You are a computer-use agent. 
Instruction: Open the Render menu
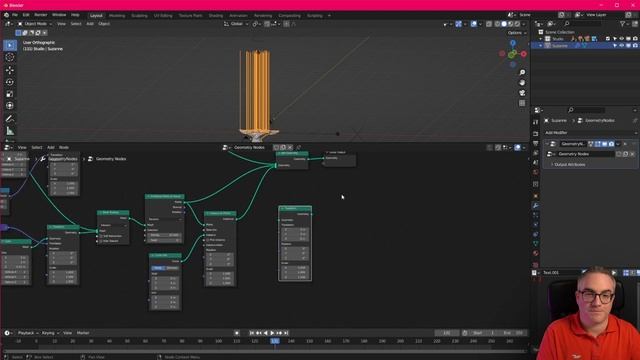(x=40, y=15)
